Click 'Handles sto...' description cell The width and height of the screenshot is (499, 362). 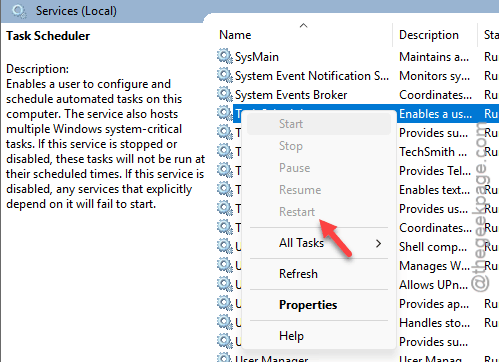434,323
